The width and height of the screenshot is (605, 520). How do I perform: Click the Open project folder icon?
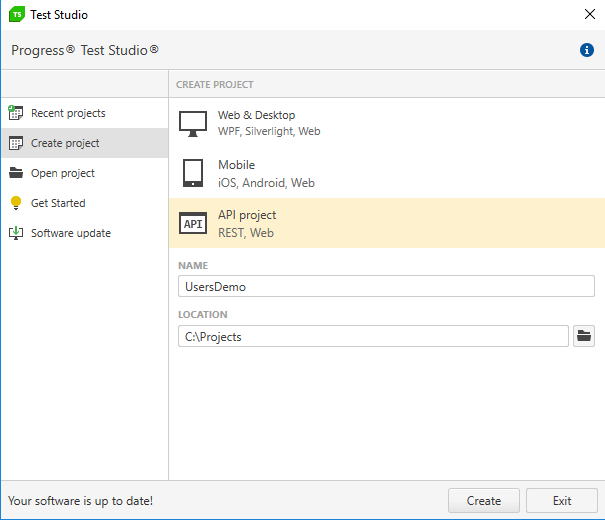coord(16,173)
